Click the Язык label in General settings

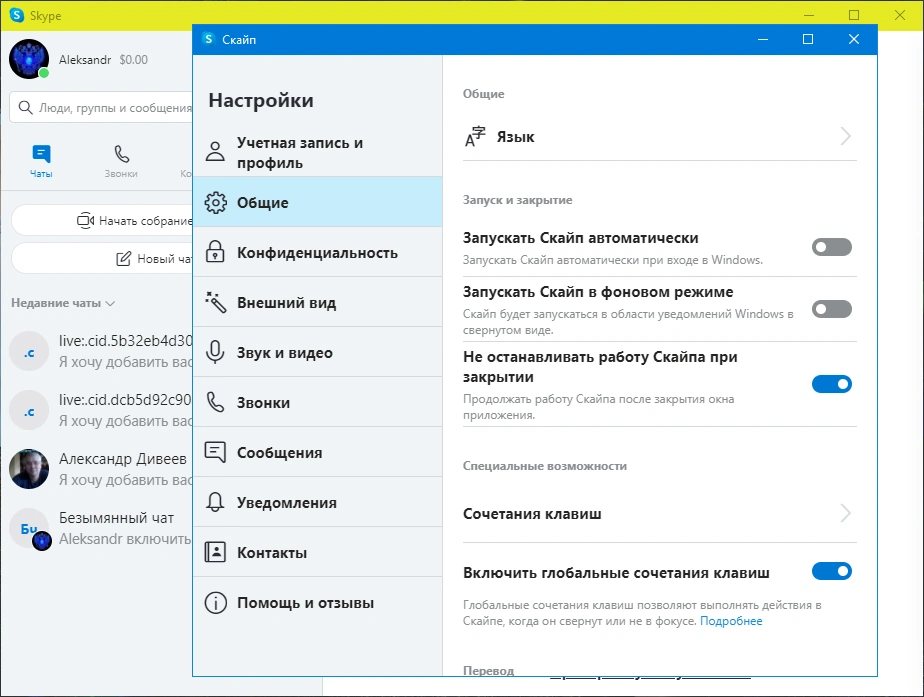516,137
